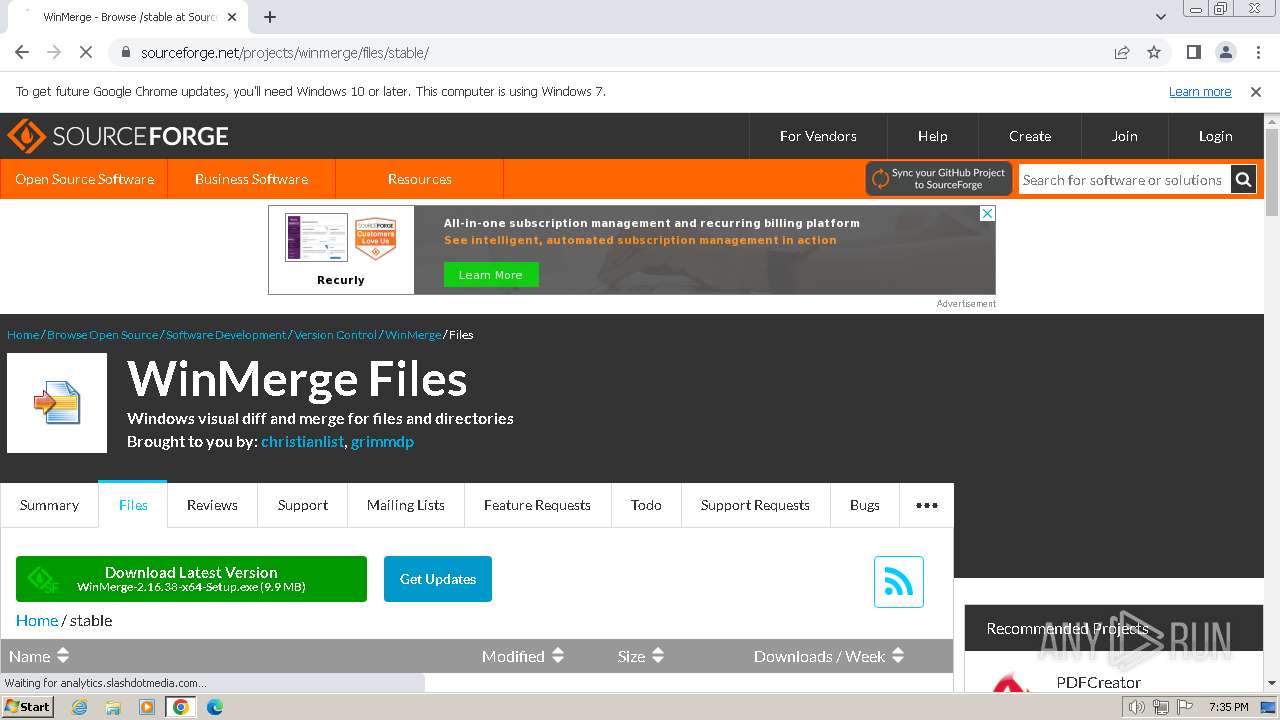Sort files by Size
This screenshot has height=720, width=1280.
(x=641, y=656)
